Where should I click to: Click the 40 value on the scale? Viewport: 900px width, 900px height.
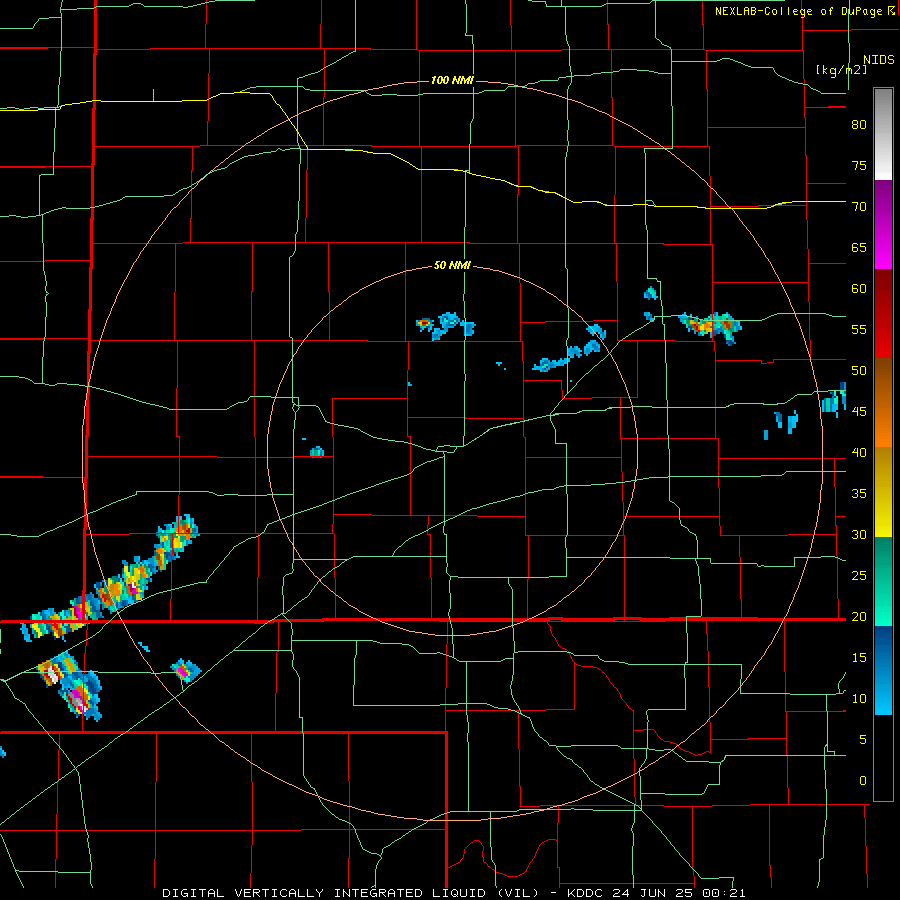[859, 452]
